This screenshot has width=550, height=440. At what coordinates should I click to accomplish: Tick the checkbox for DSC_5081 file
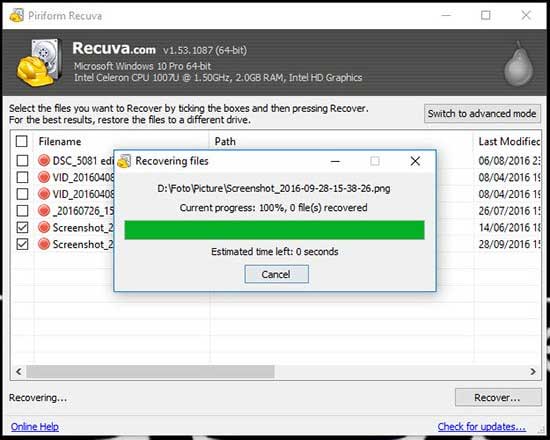(22, 161)
